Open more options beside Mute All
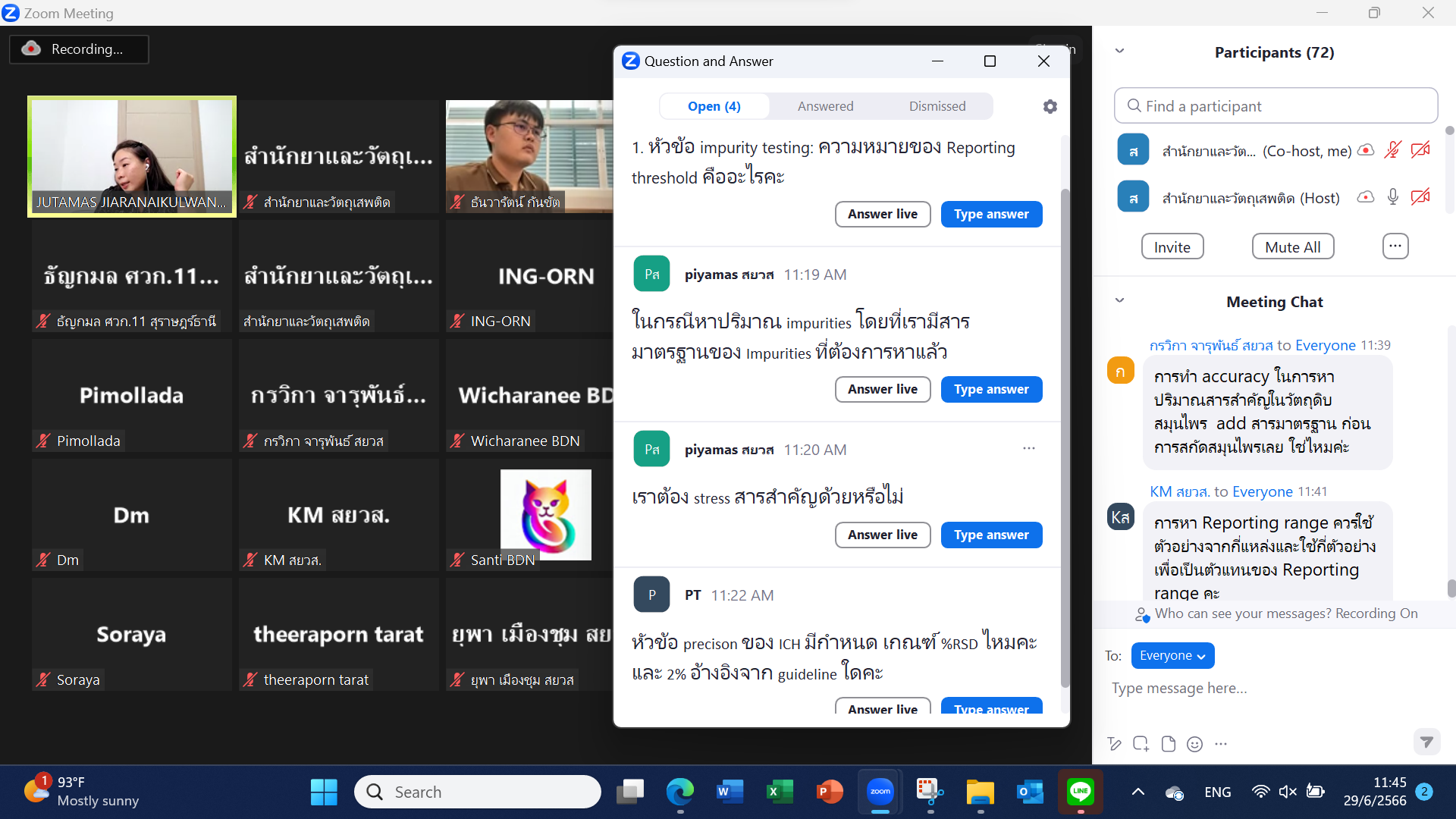Viewport: 1456px width, 819px height. pos(1395,246)
